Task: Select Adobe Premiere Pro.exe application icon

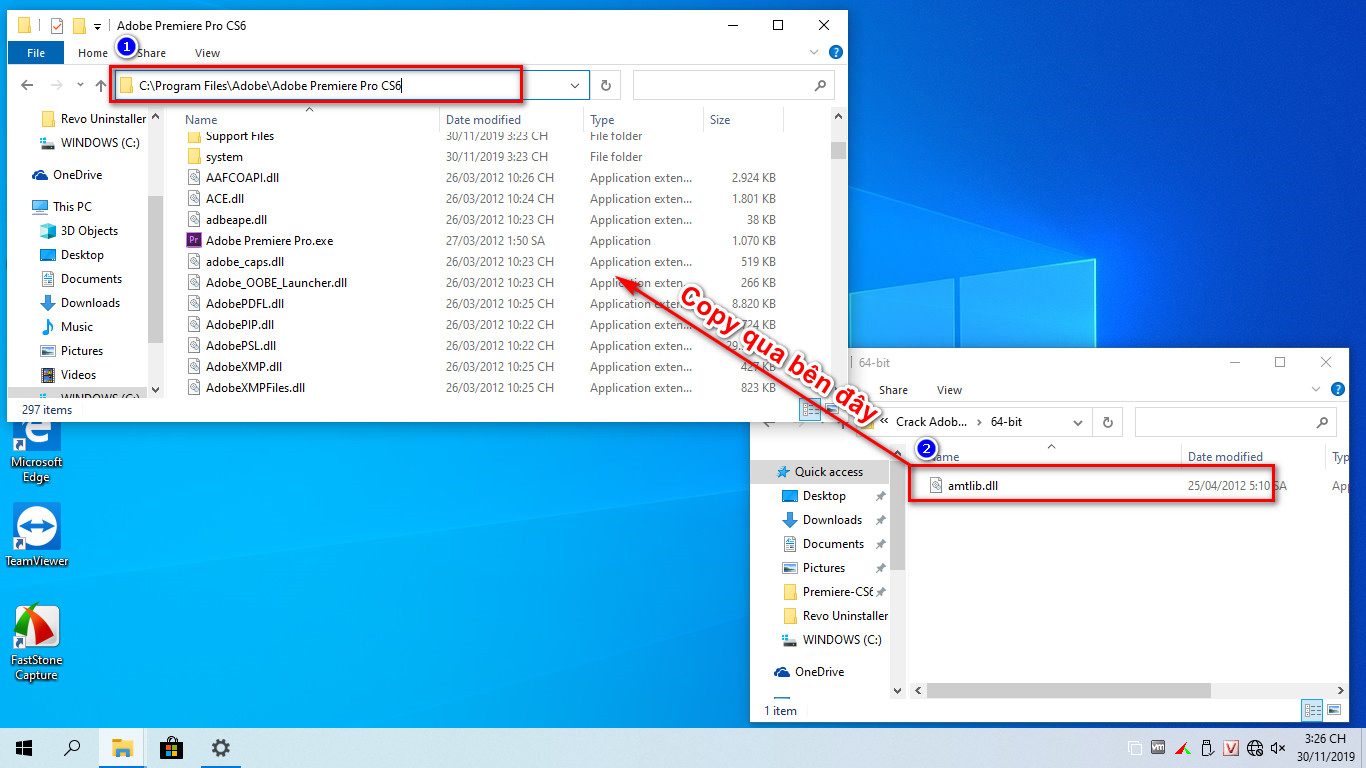Action: coord(194,241)
